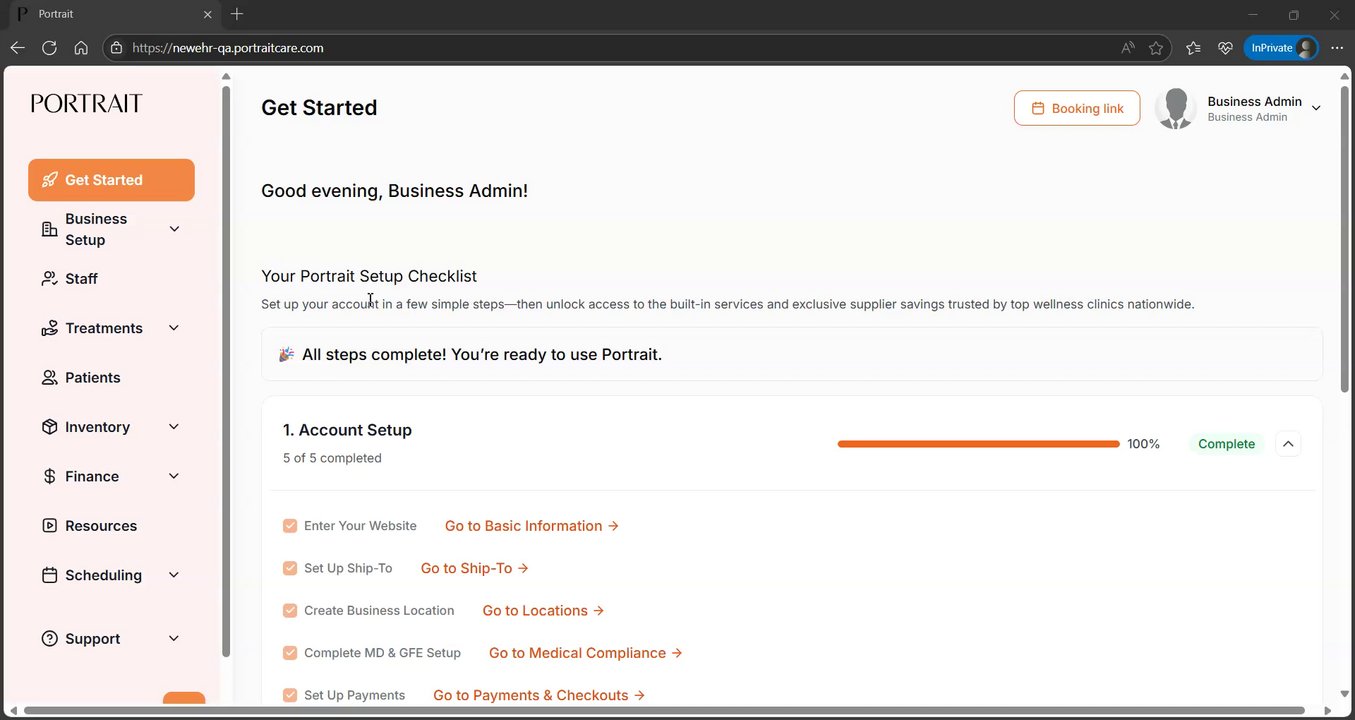Click the Account Setup progress bar

[978, 444]
